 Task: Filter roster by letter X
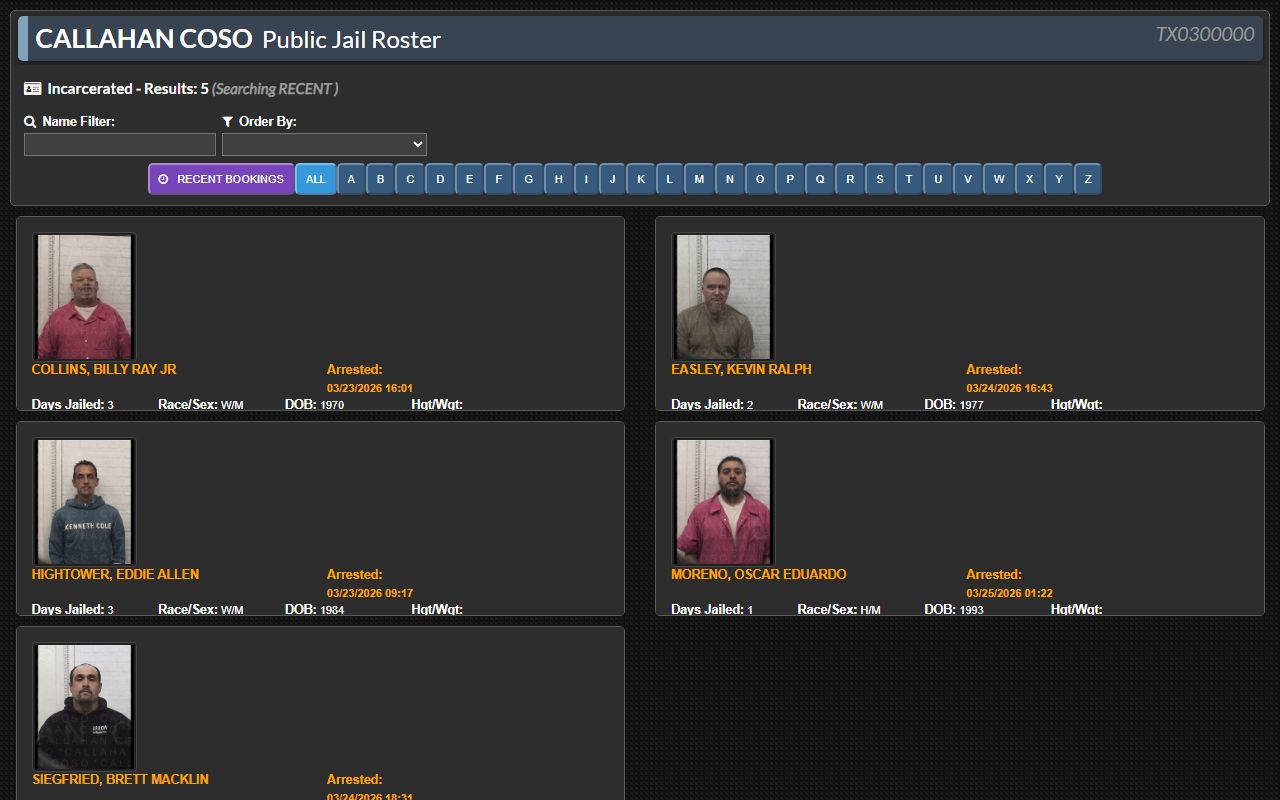point(1030,179)
